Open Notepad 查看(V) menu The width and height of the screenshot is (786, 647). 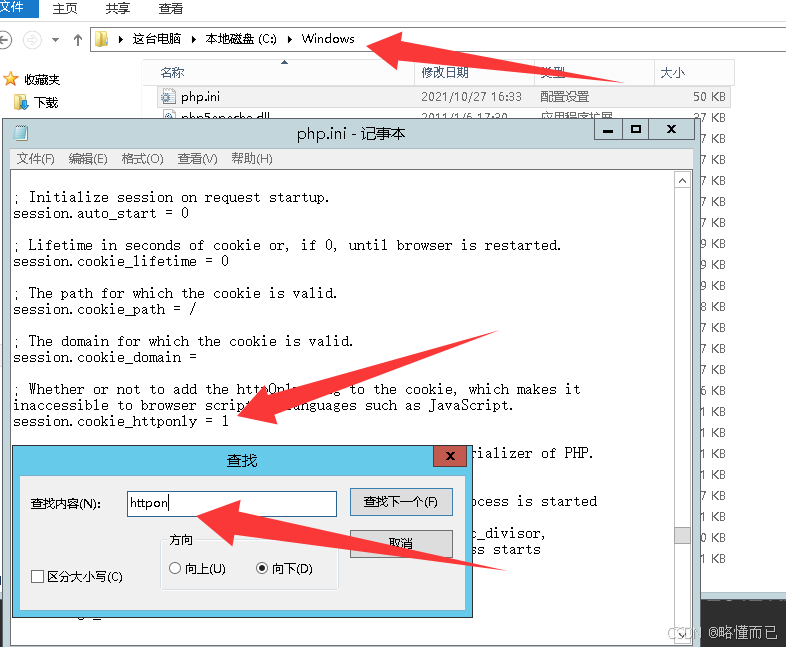coord(198,159)
